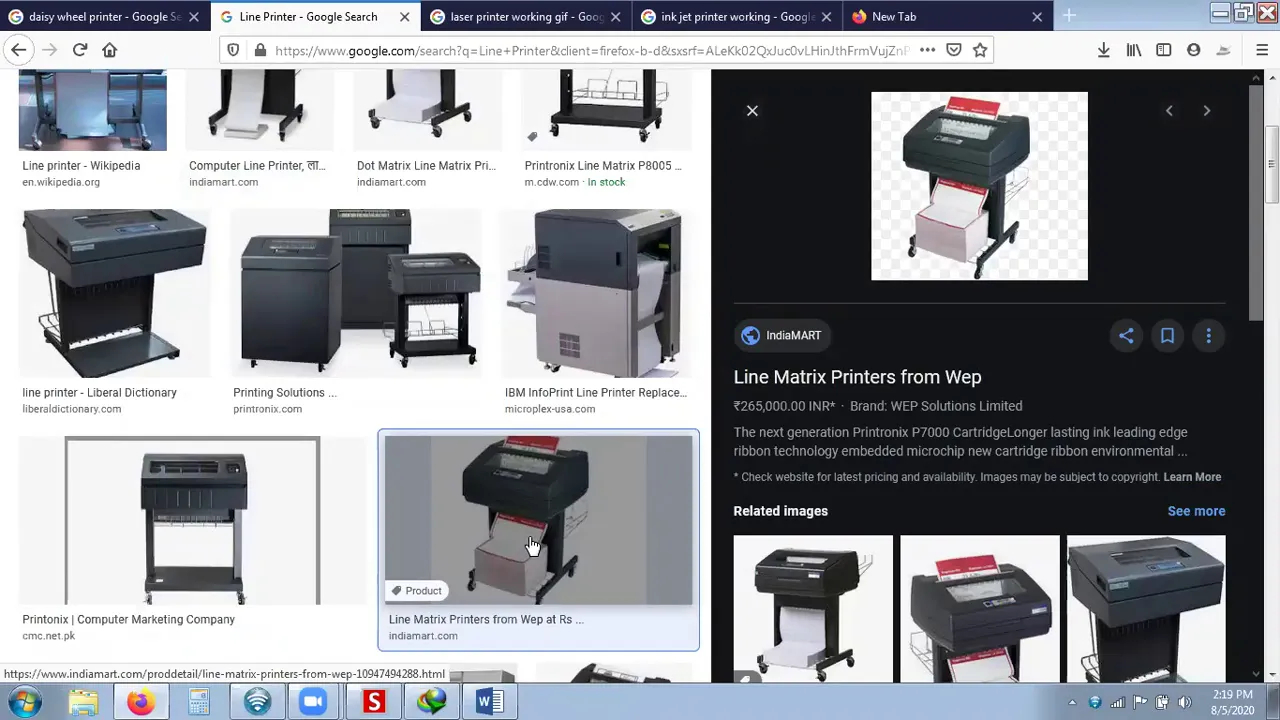The width and height of the screenshot is (1280, 720).
Task: Close the image preview side panel
Action: coord(752,111)
